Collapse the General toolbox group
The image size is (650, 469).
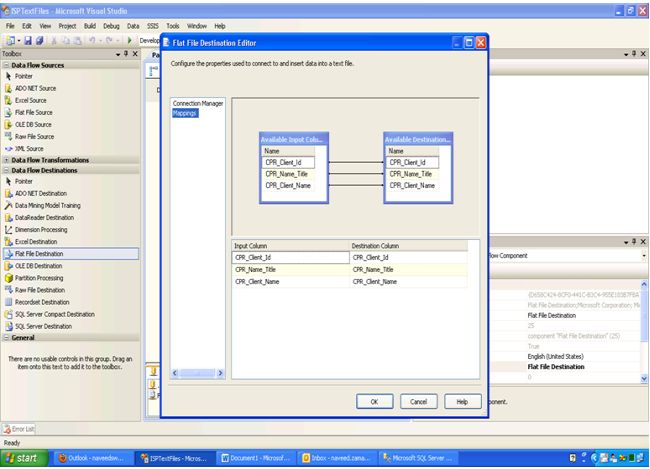click(6, 338)
